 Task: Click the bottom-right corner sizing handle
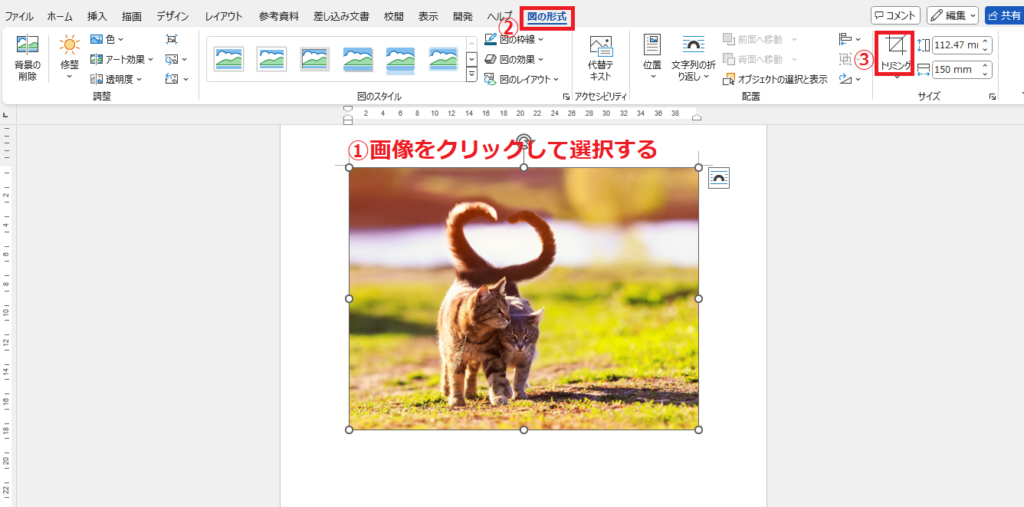698,430
